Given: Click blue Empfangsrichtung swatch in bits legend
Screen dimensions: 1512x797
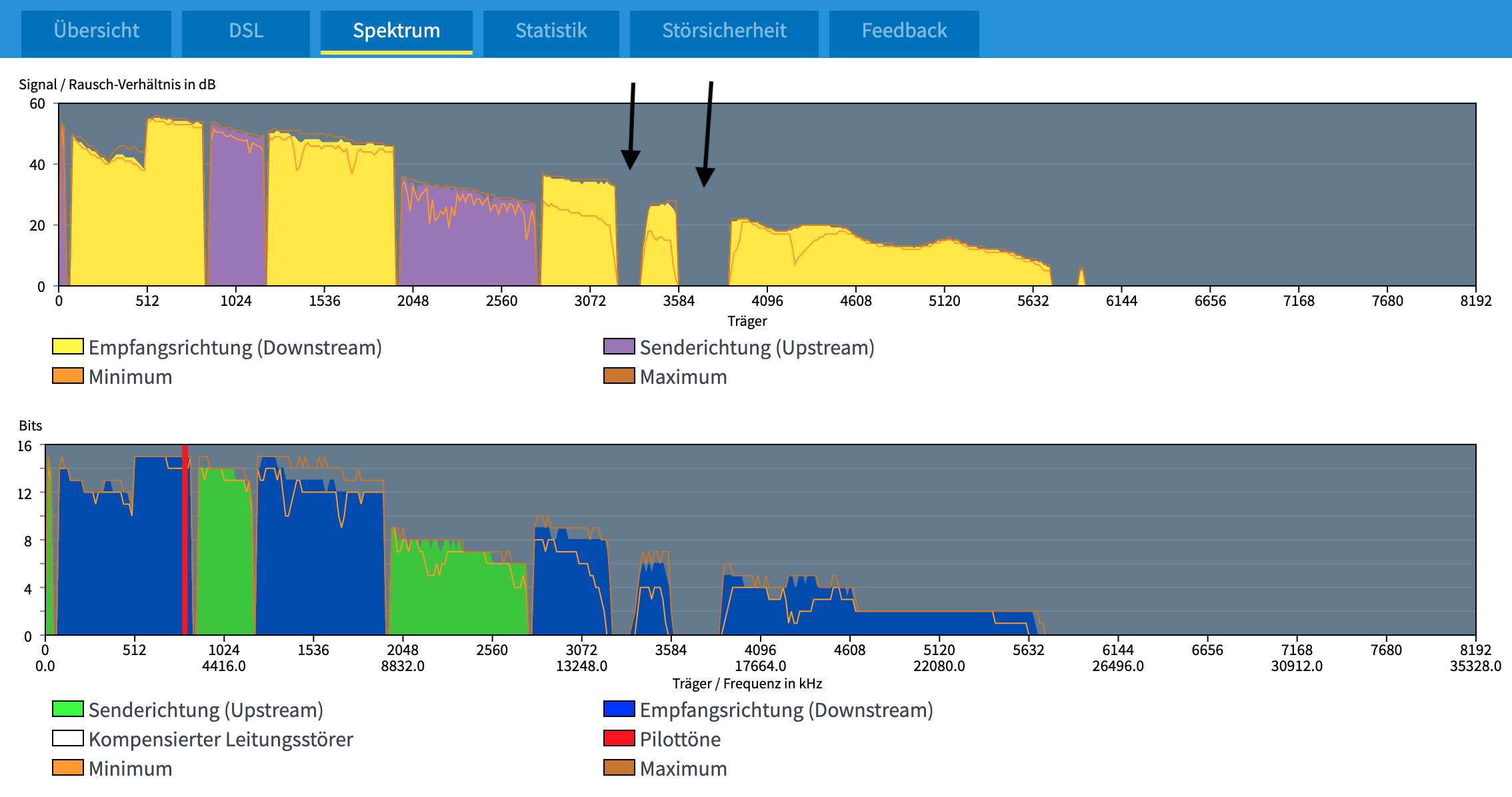Looking at the screenshot, I should [619, 709].
